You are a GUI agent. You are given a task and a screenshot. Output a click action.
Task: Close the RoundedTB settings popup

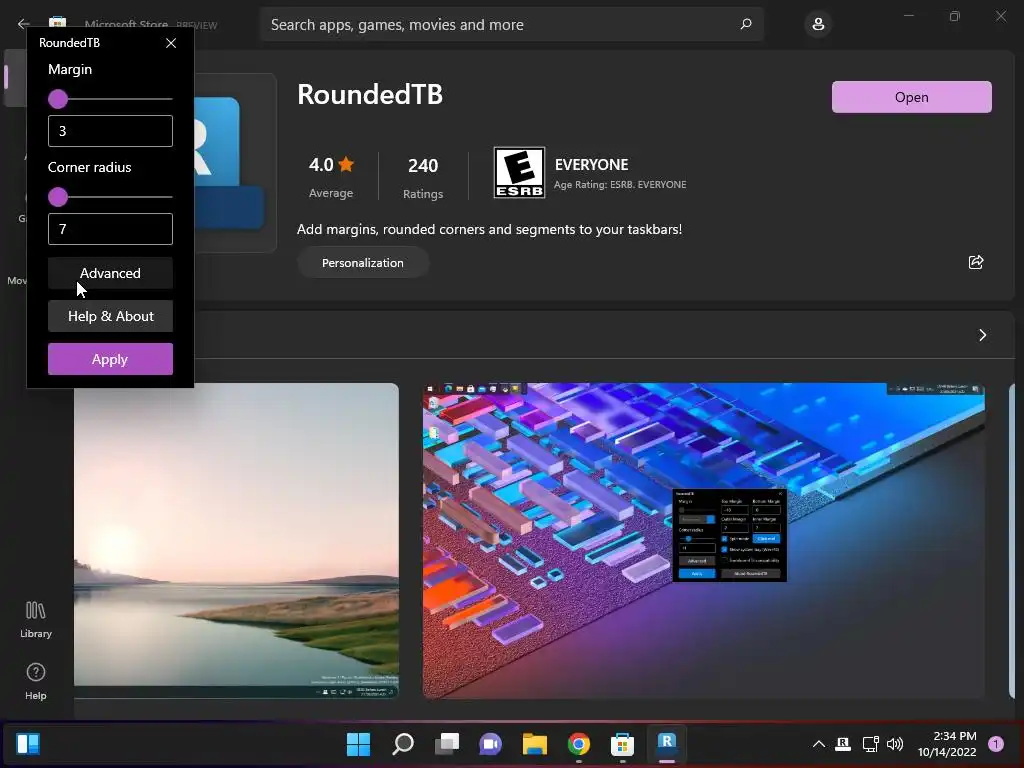171,43
